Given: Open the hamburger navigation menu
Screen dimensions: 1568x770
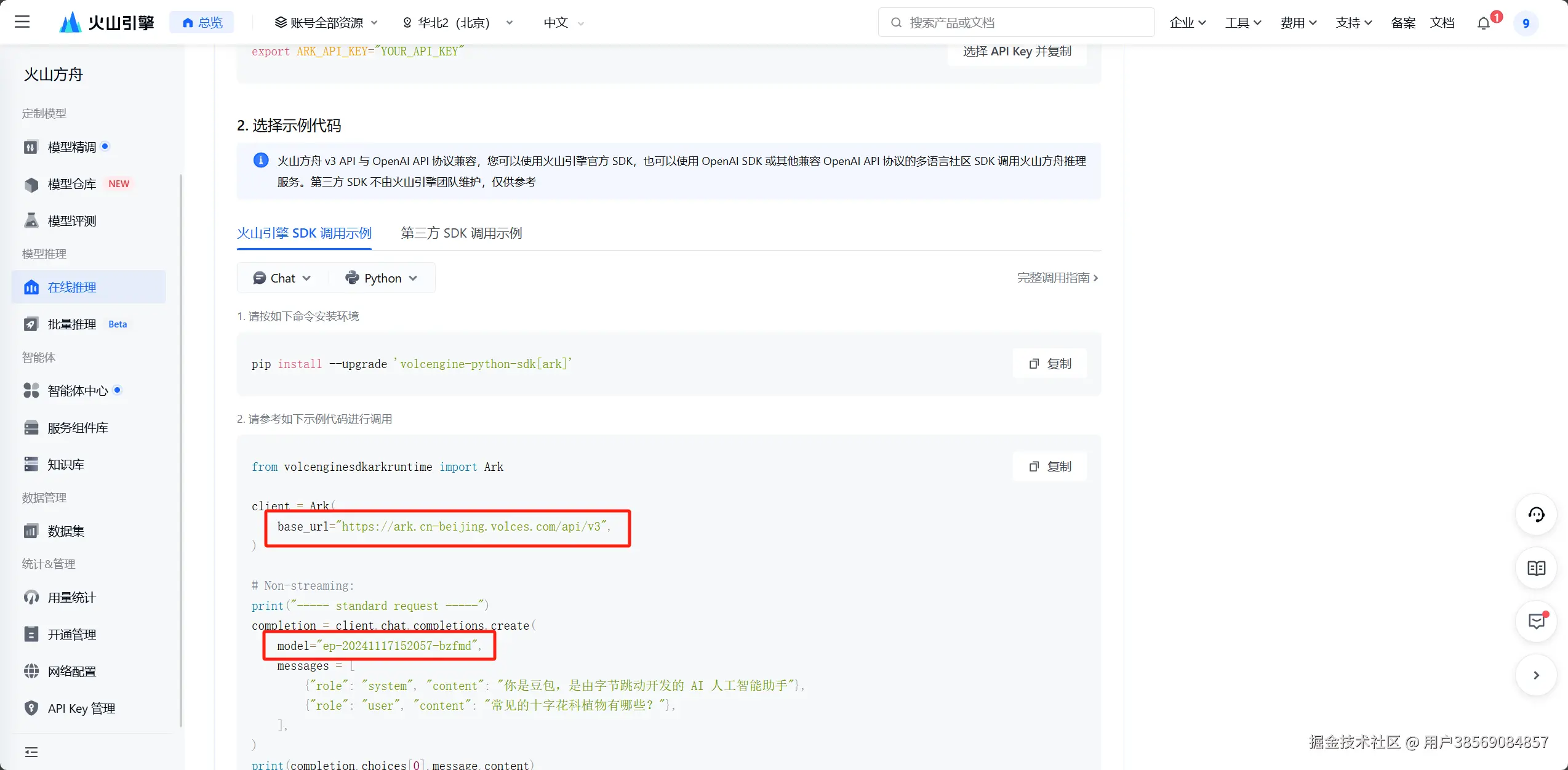Looking at the screenshot, I should coord(22,22).
